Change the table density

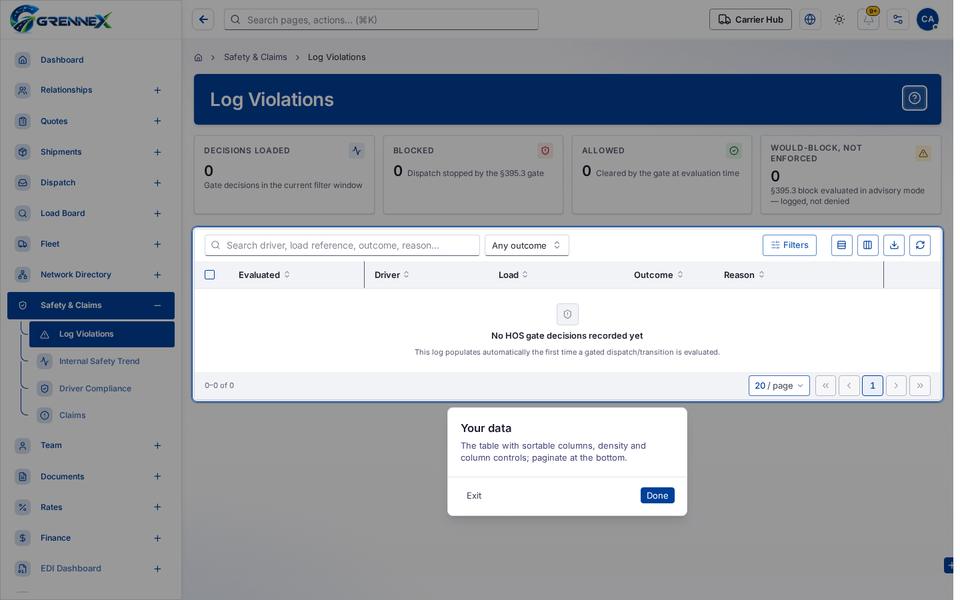842,246
